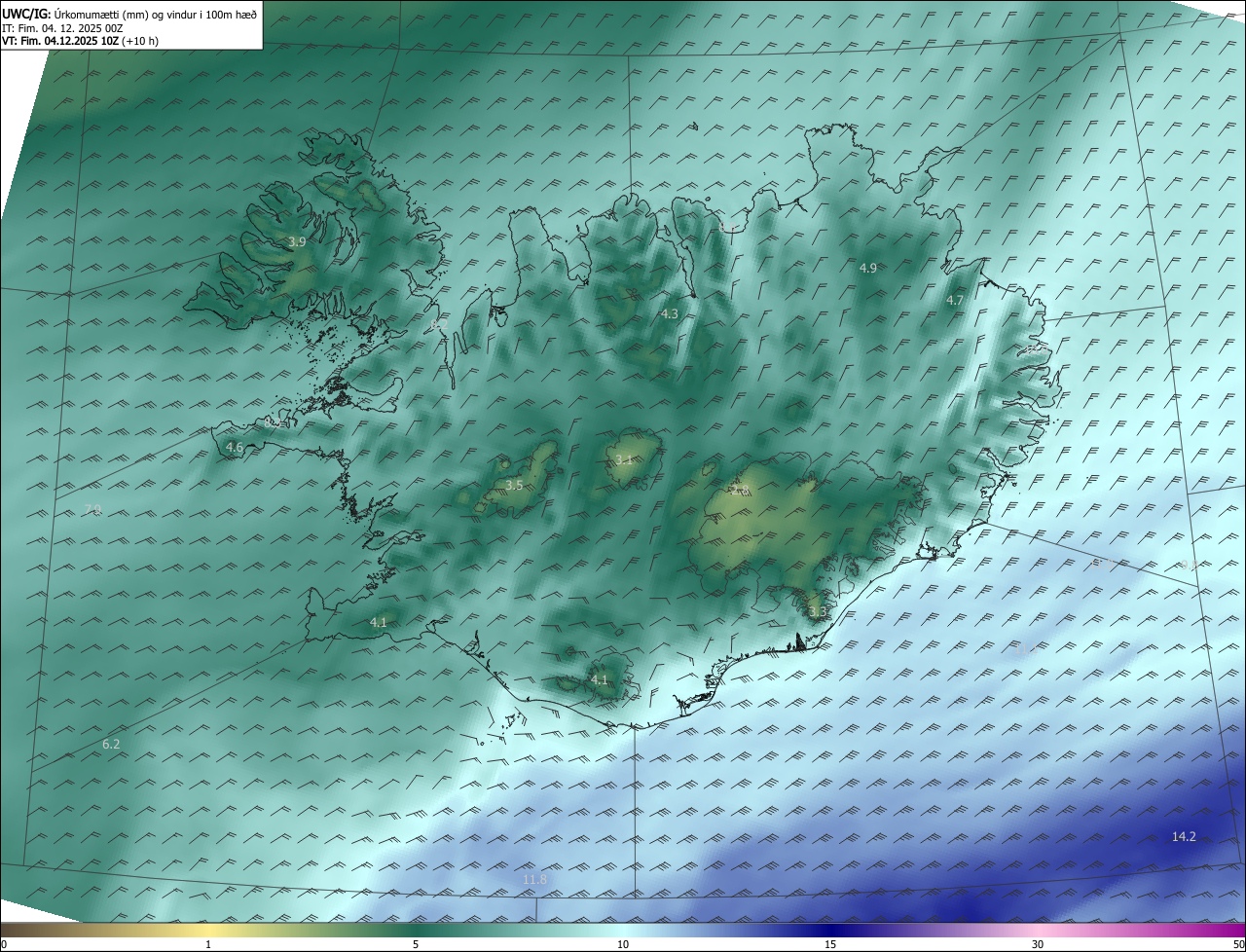This screenshot has height=952, width=1246.
Task: Click the map value label 3.9
Action: [x=297, y=241]
